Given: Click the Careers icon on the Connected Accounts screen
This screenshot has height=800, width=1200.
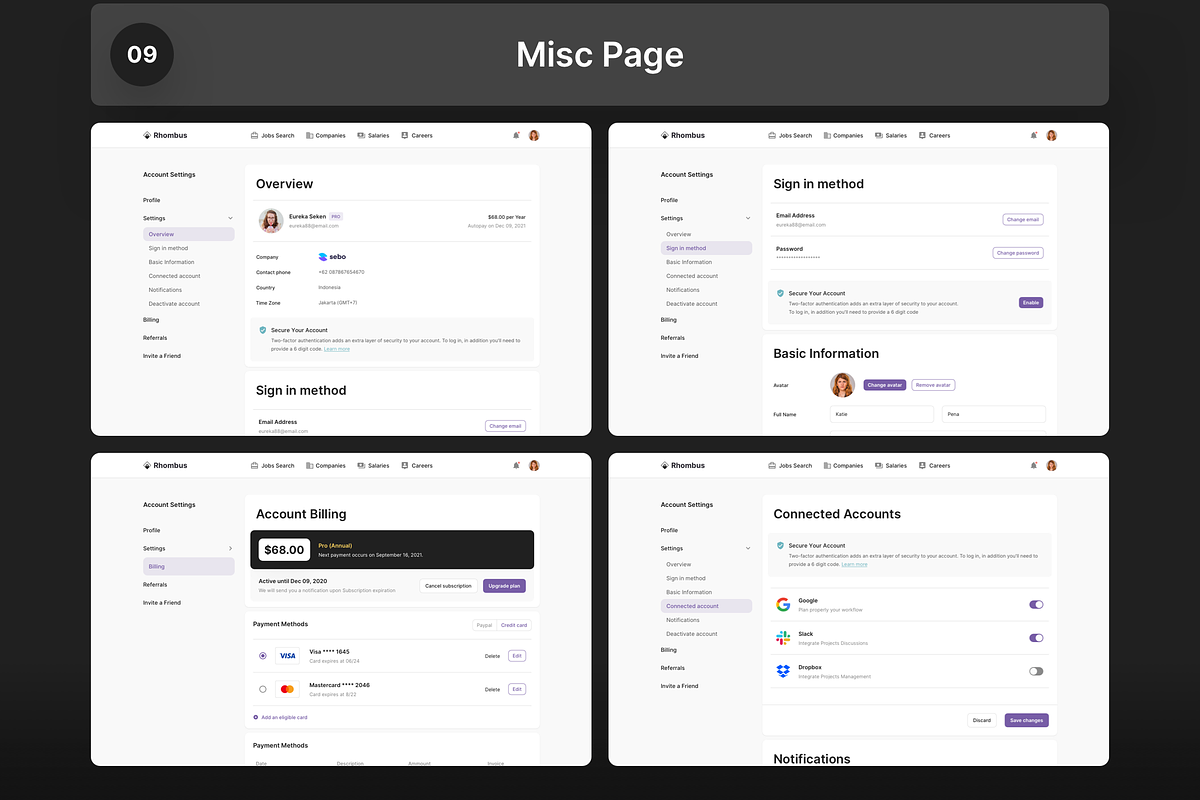Looking at the screenshot, I should (x=923, y=465).
